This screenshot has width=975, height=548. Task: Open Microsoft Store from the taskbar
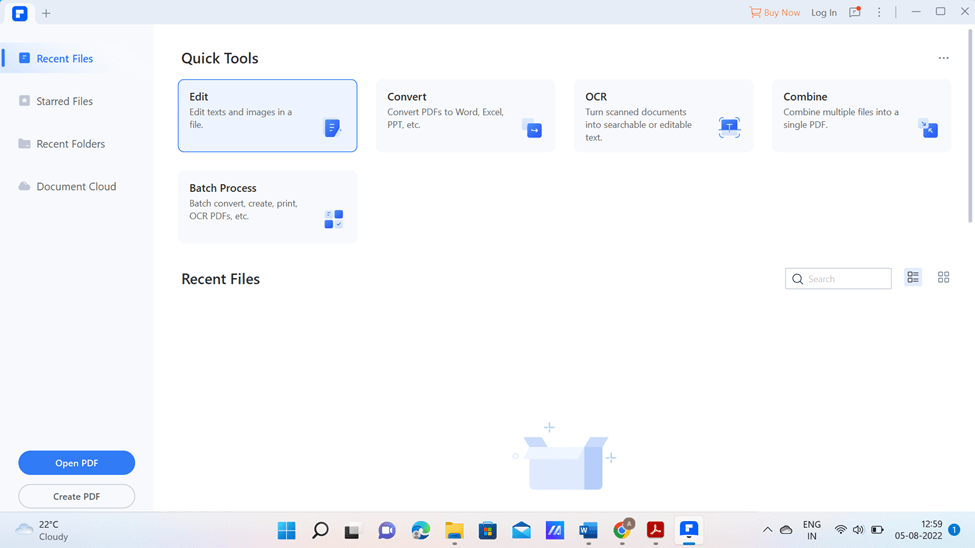pos(488,531)
